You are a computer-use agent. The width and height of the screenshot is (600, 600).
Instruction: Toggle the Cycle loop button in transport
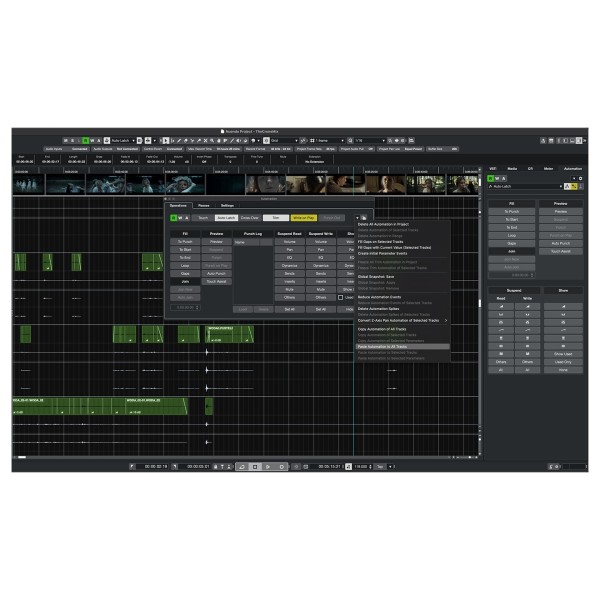pyautogui.click(x=242, y=467)
